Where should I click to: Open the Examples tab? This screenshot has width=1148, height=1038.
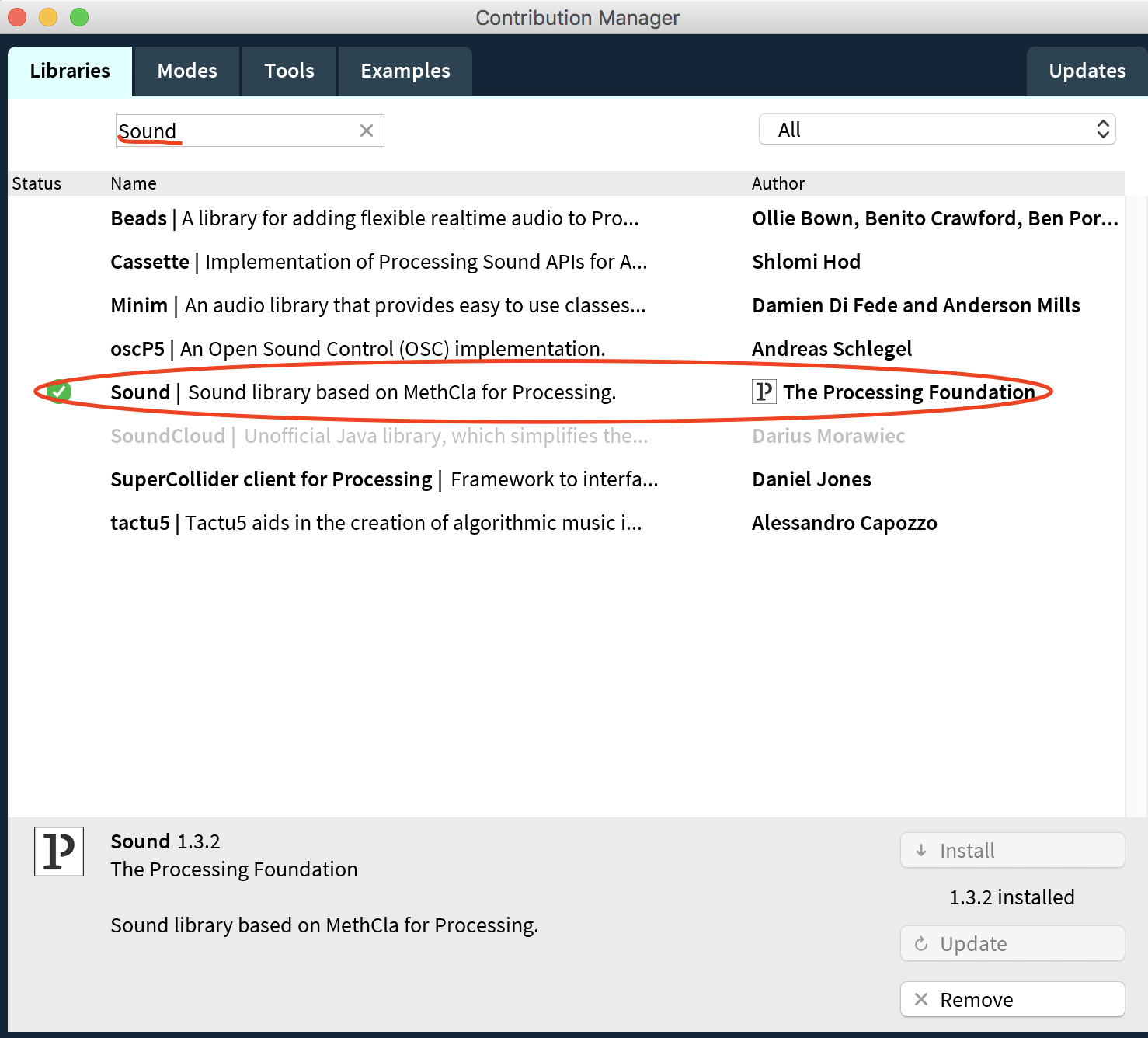click(x=405, y=71)
